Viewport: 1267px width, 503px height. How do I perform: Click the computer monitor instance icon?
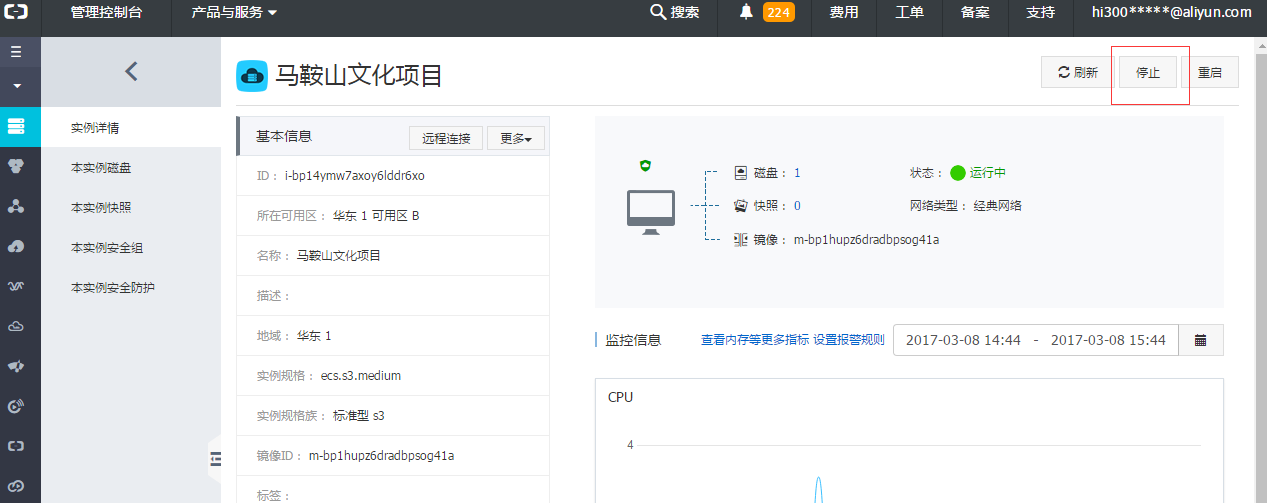[x=650, y=211]
